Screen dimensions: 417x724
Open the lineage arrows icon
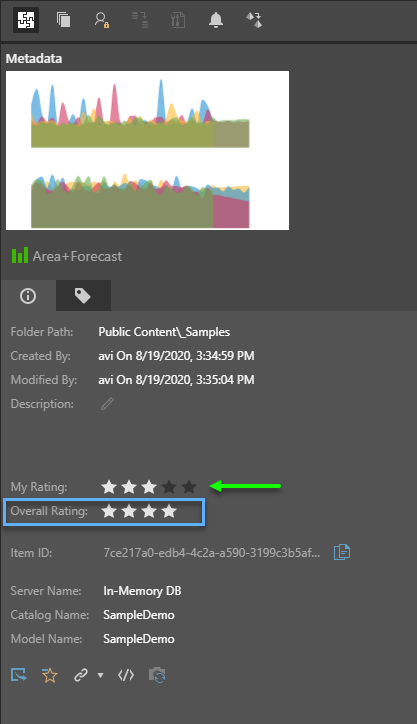pyautogui.click(x=254, y=20)
